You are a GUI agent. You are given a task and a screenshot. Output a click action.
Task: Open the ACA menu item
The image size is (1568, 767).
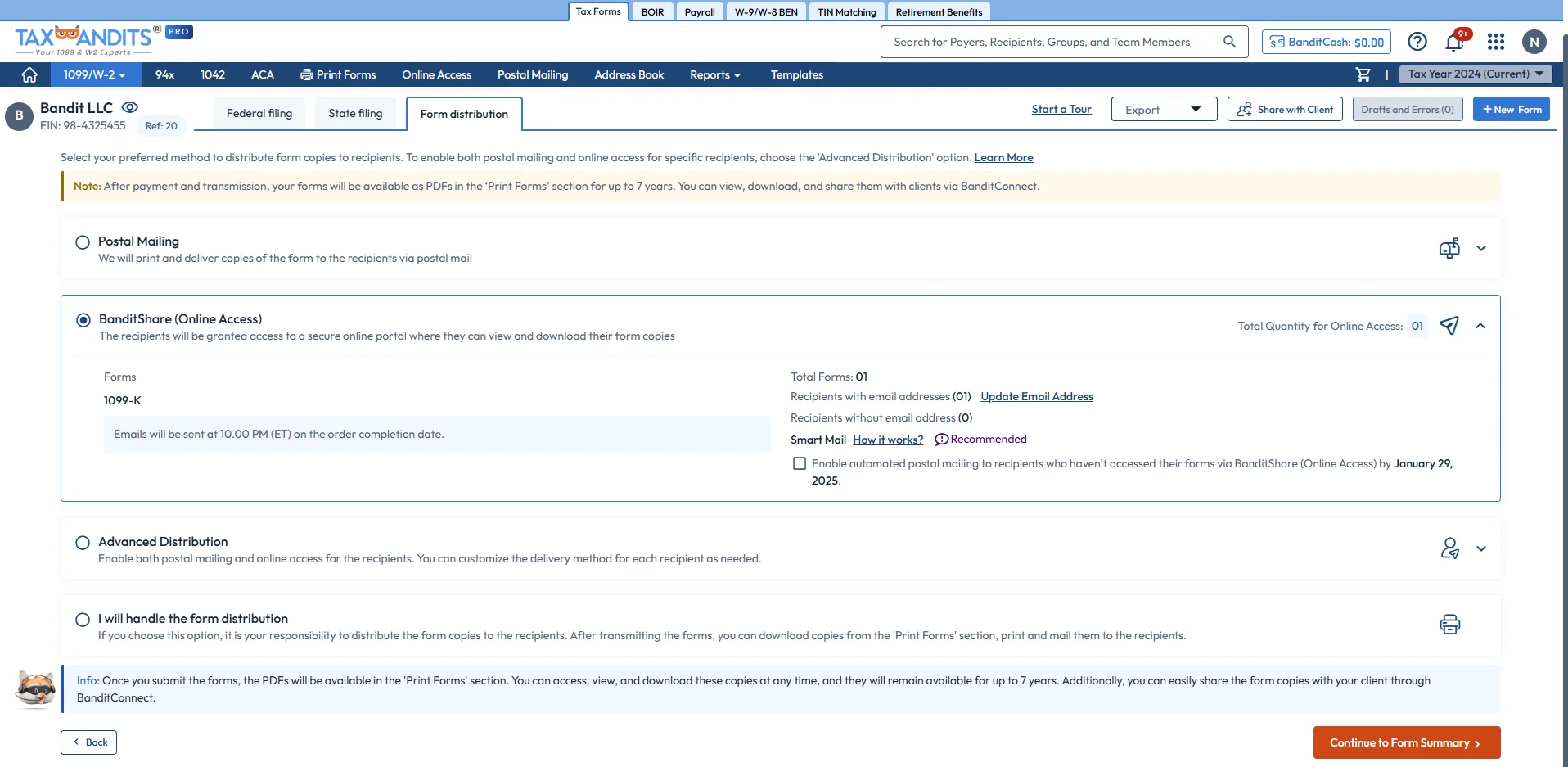(x=263, y=74)
